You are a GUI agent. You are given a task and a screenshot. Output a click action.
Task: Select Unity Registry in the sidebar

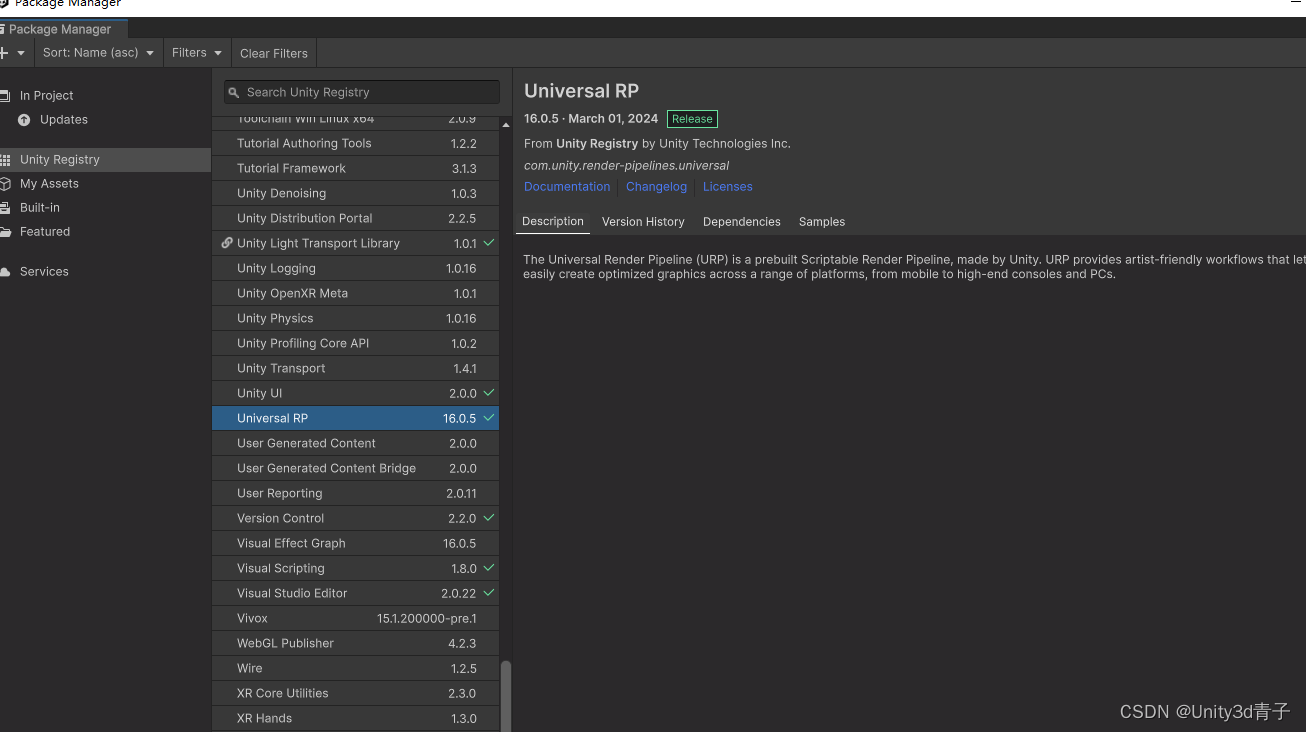[105, 159]
